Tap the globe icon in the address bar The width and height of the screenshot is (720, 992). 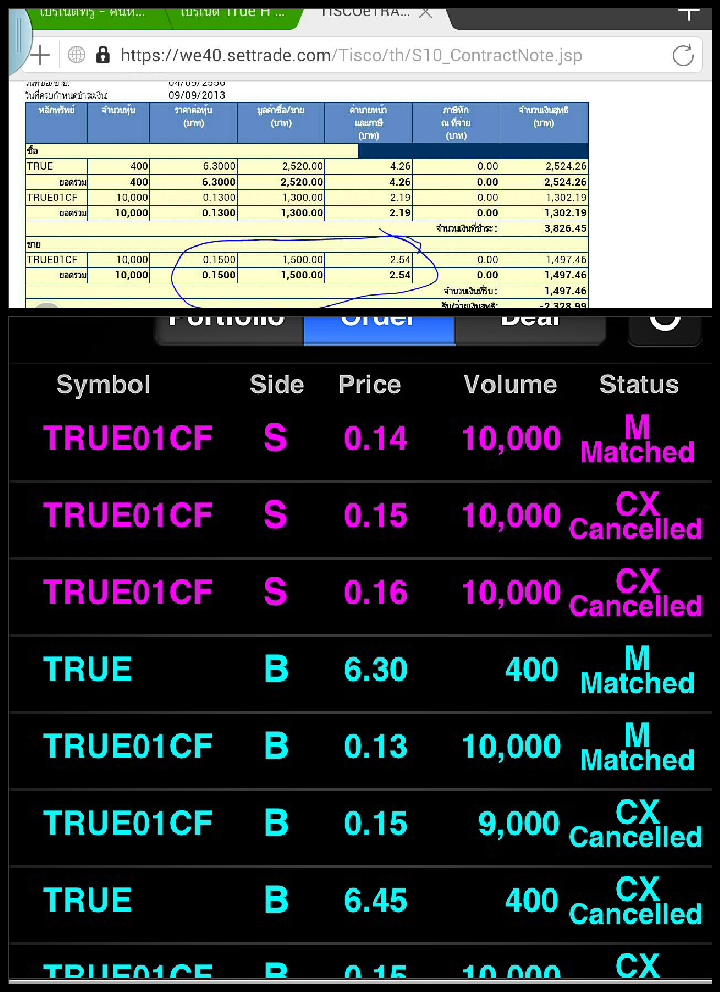click(76, 56)
